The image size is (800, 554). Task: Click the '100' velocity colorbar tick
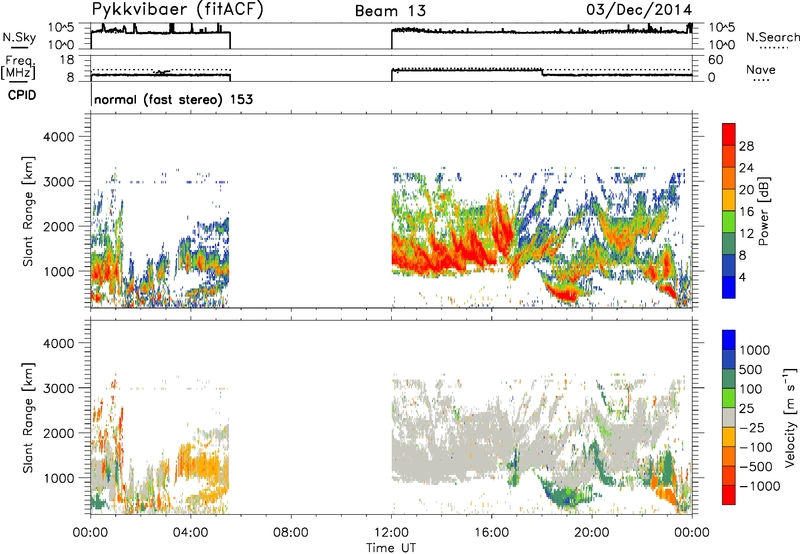click(751, 389)
